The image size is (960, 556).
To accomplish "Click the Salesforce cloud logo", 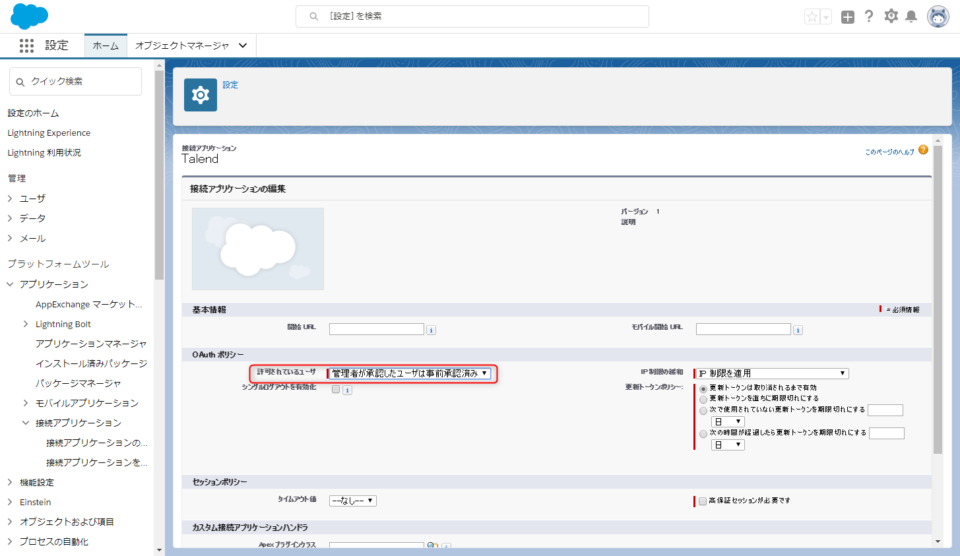I will coord(30,17).
